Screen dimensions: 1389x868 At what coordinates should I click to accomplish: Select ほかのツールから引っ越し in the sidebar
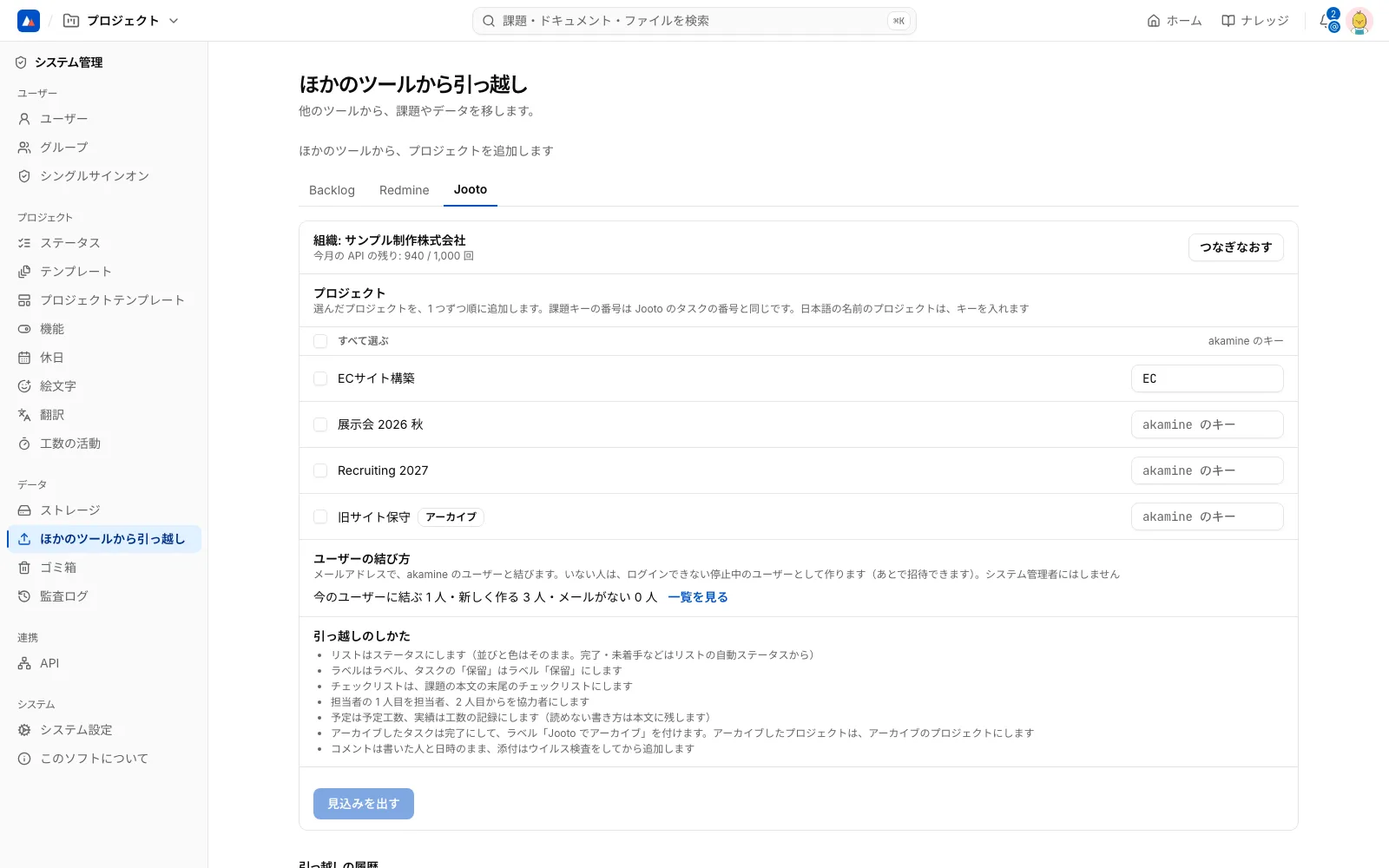104,539
